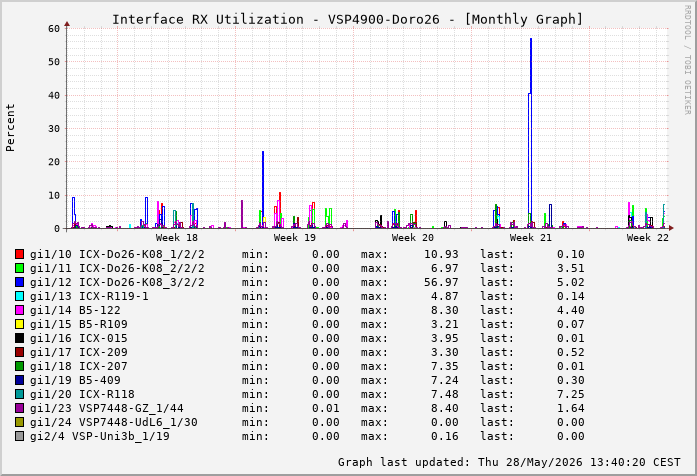Viewport: 697px width, 476px height.
Task: Click the last value 4.40 for gi1/14
Action: [x=571, y=310]
